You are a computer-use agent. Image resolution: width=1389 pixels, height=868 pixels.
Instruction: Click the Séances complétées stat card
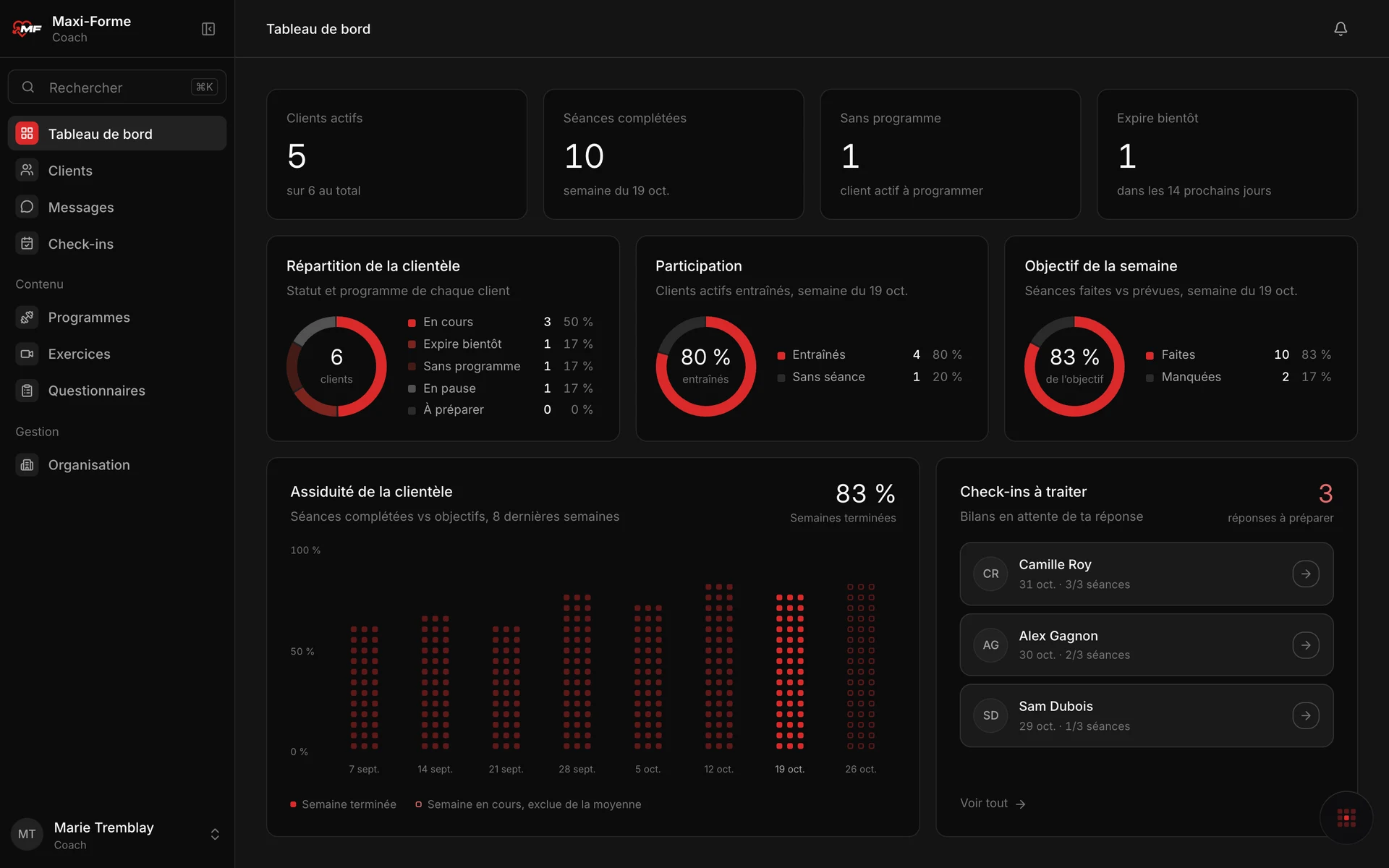(x=674, y=154)
